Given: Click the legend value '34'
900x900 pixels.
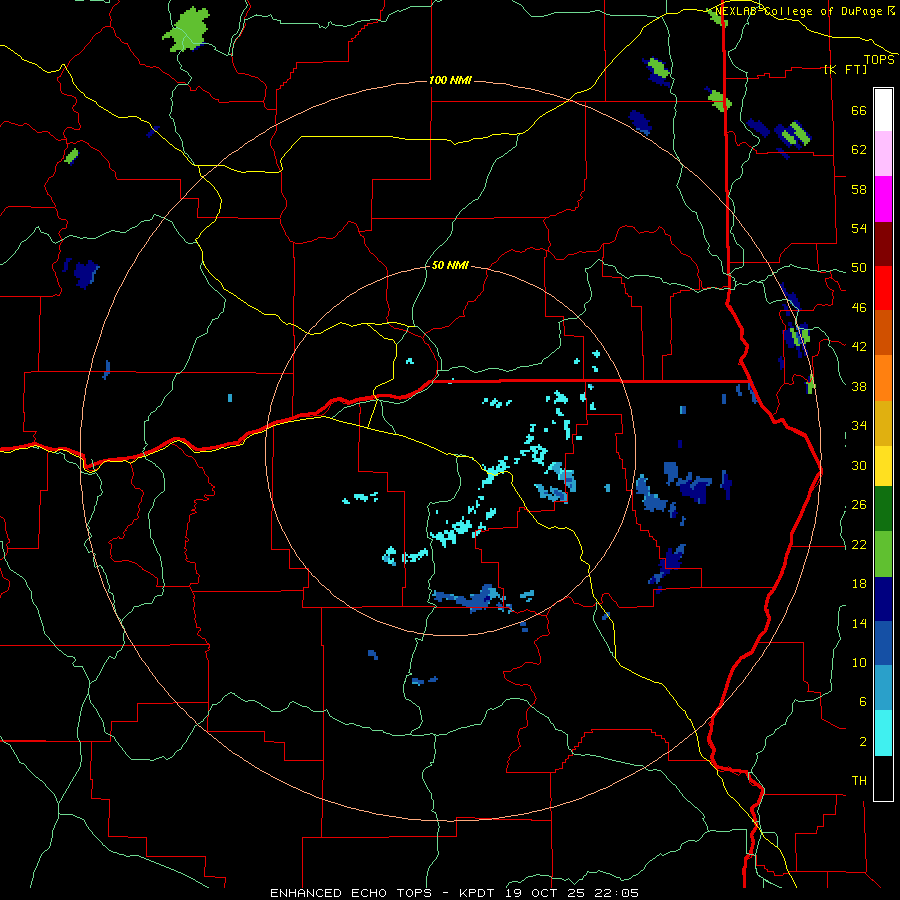Looking at the screenshot, I should point(859,426).
